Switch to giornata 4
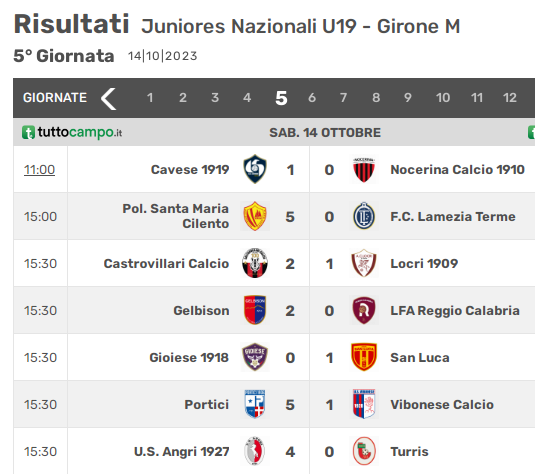This screenshot has height=474, width=535. point(247,98)
